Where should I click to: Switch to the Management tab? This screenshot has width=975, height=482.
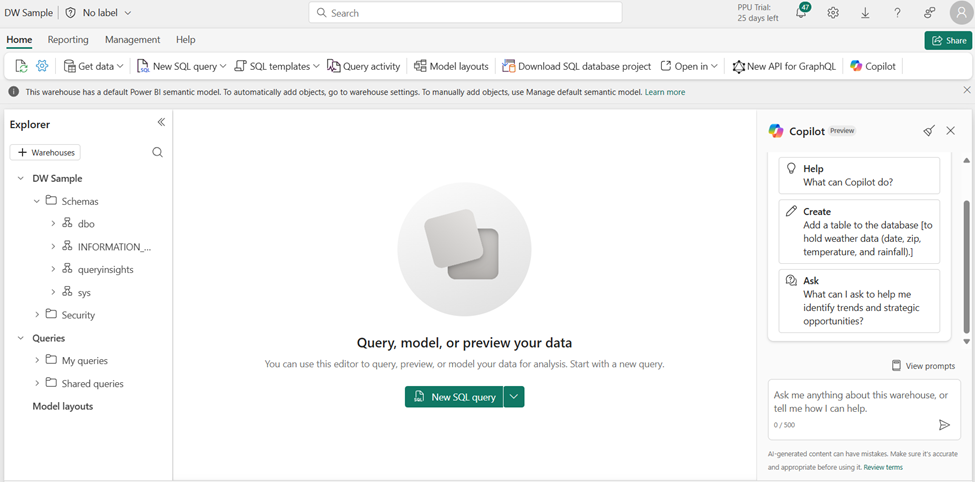click(x=132, y=39)
